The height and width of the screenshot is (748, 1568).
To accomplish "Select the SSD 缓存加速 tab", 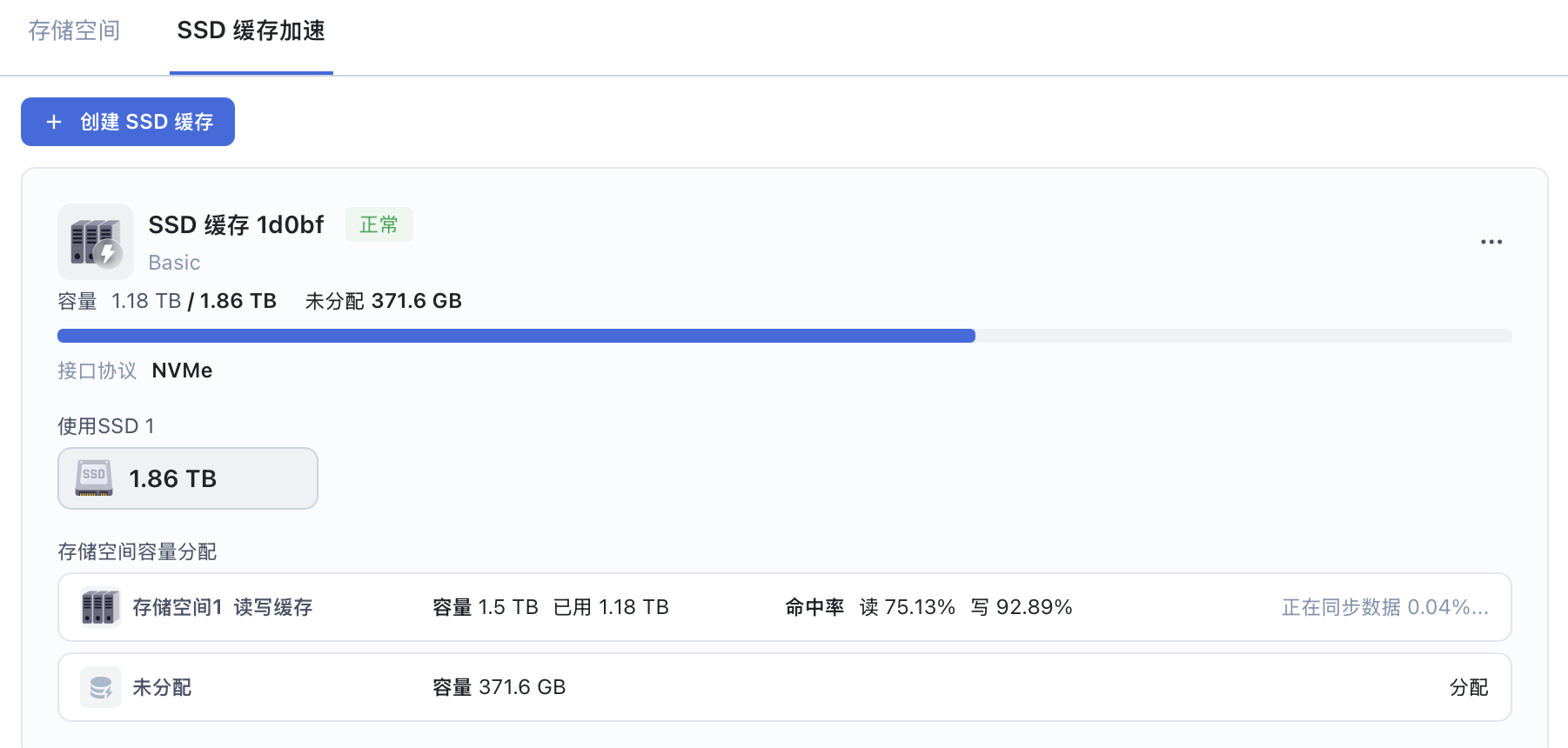I will click(251, 31).
